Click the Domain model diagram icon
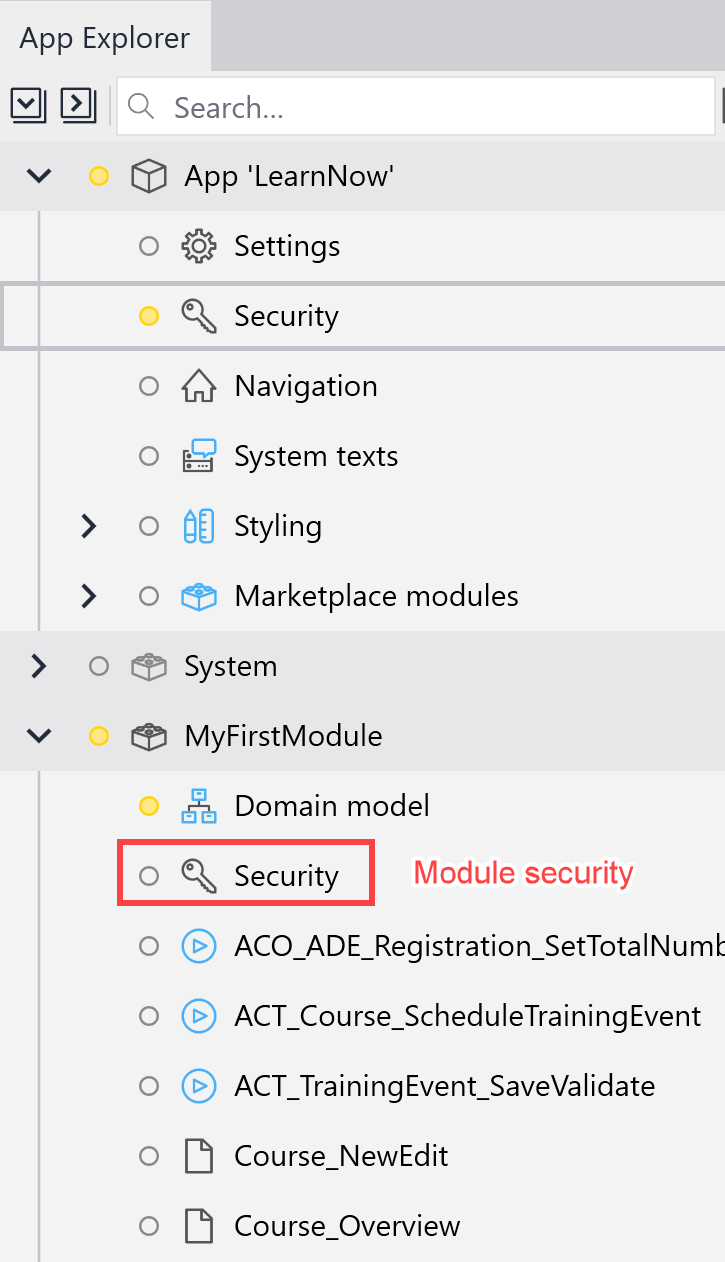 [199, 806]
